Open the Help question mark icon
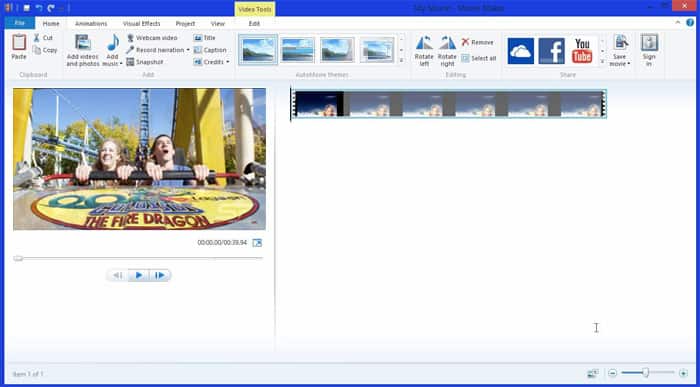Screen dimensions: 700x387 pos(690,23)
